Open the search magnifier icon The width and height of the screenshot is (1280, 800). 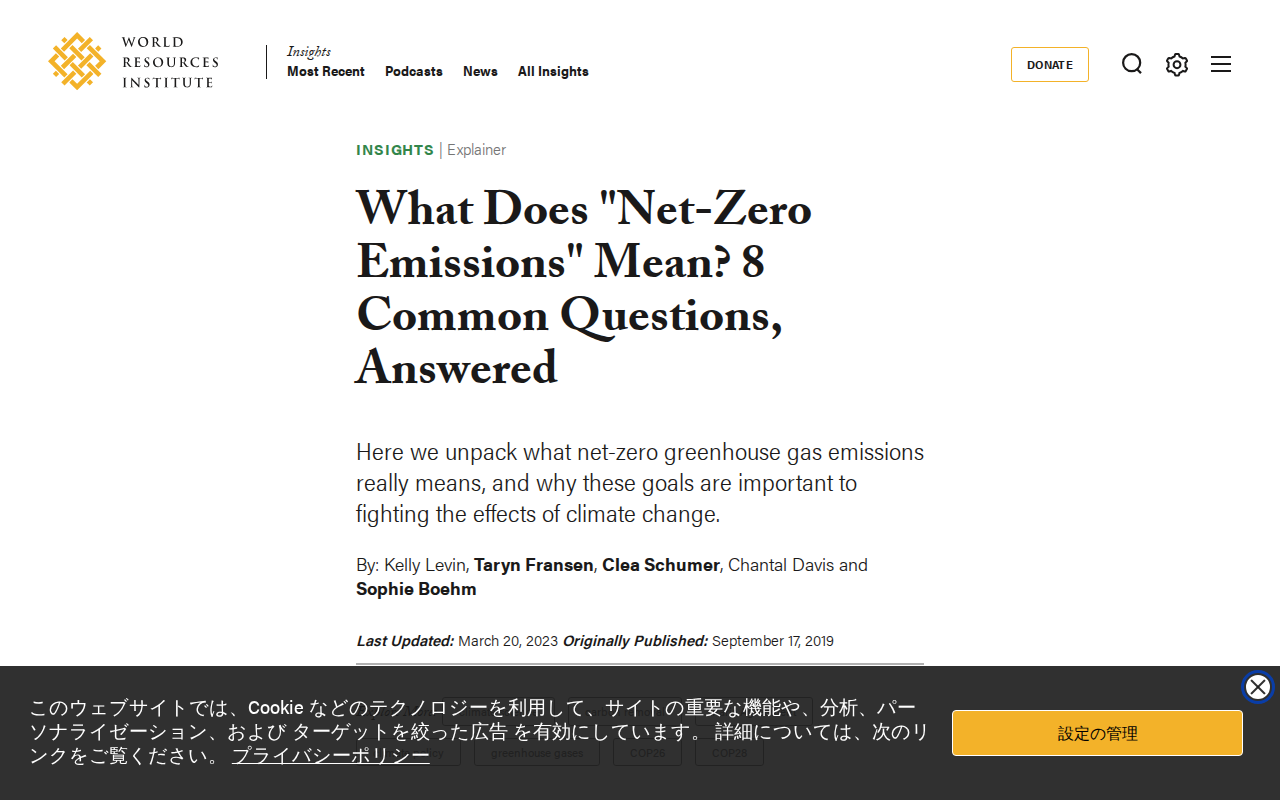[x=1132, y=64]
